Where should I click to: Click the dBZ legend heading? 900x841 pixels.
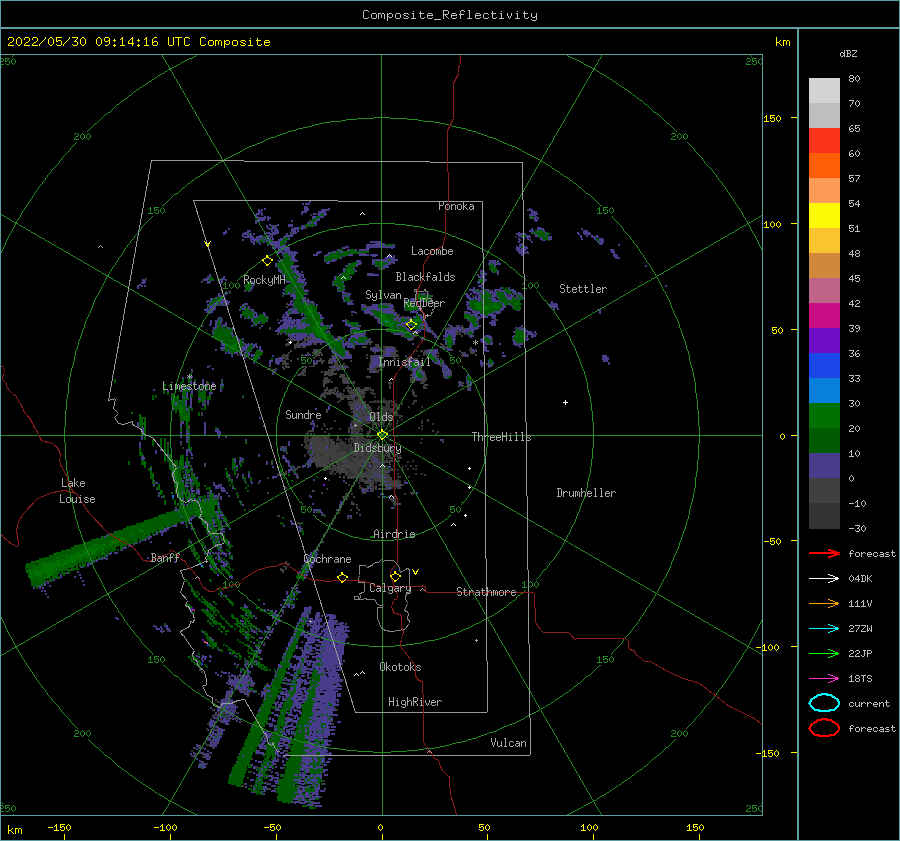(848, 53)
